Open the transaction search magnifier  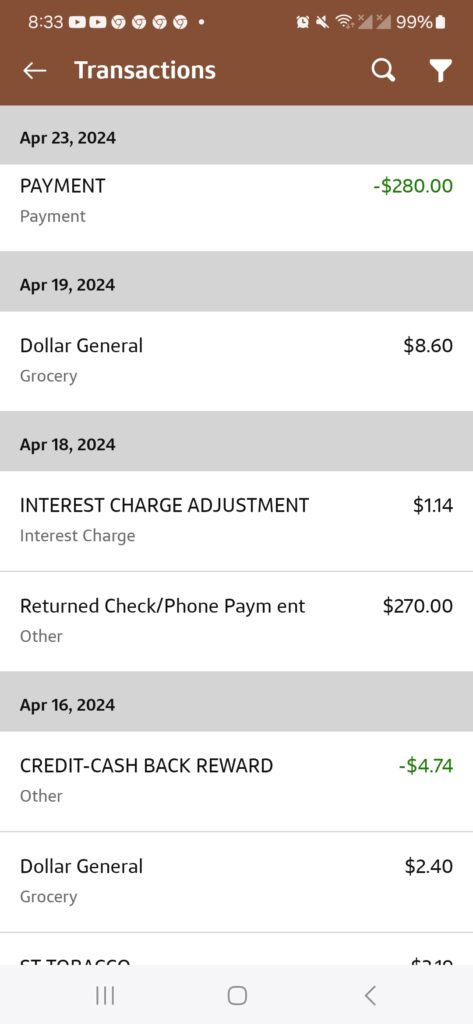[383, 70]
